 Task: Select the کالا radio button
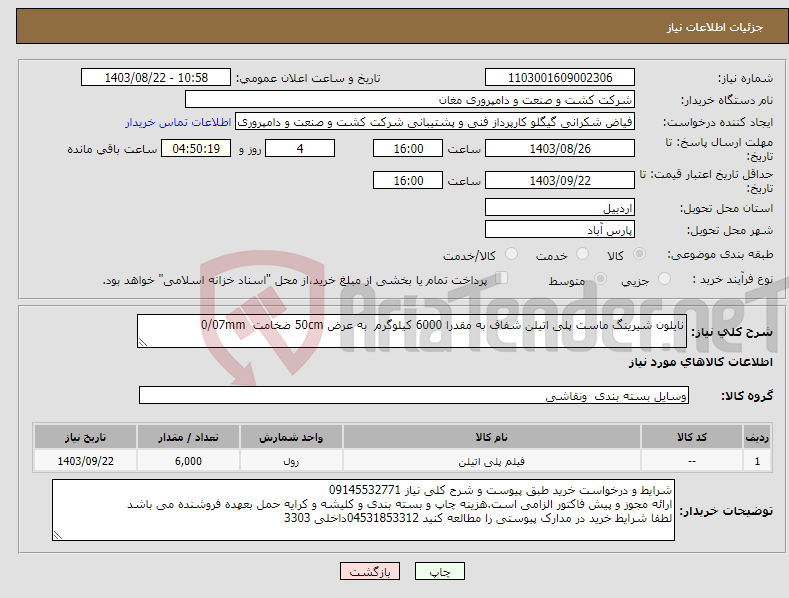(639, 254)
